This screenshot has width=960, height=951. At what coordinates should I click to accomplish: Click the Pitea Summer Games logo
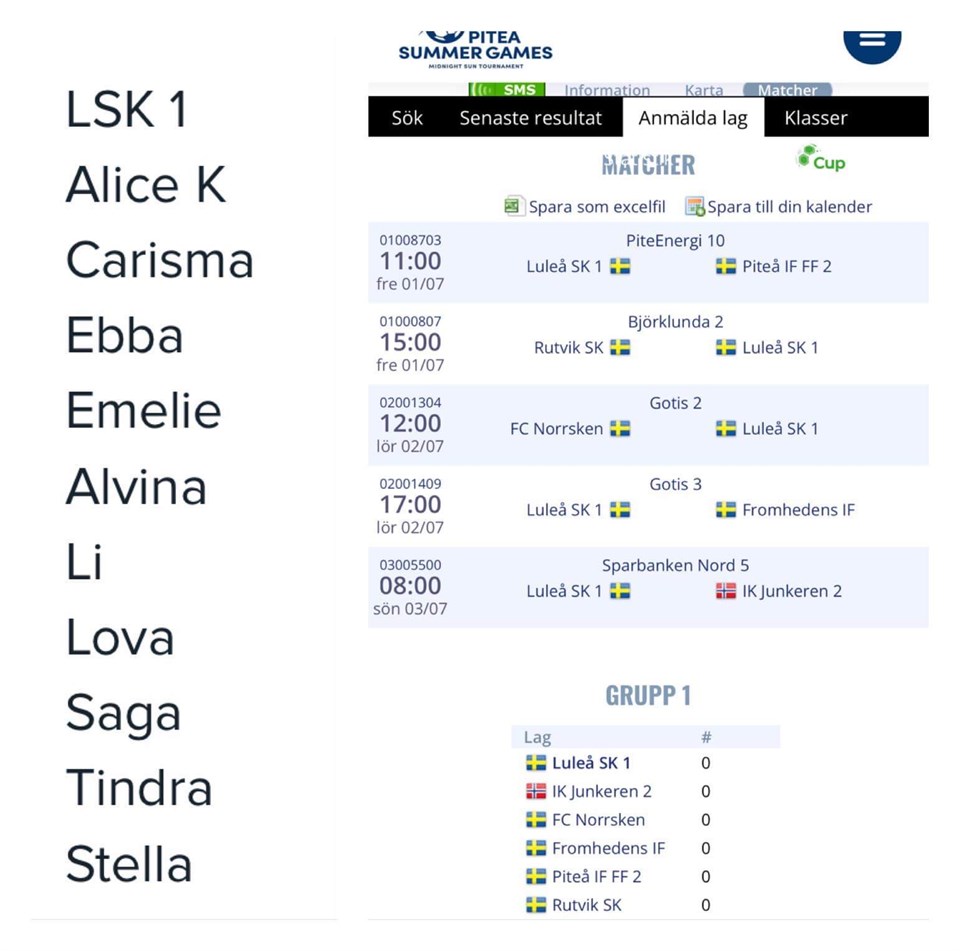coord(475,49)
